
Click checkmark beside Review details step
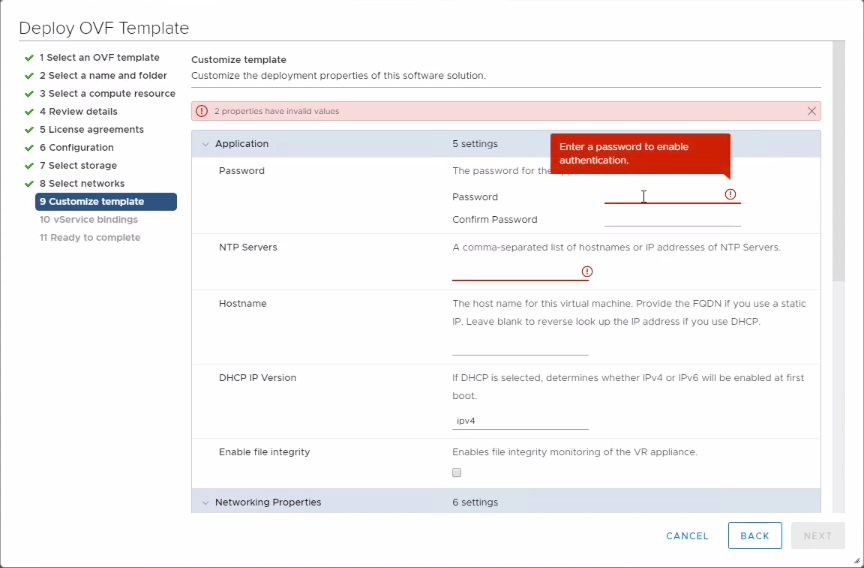(30, 112)
